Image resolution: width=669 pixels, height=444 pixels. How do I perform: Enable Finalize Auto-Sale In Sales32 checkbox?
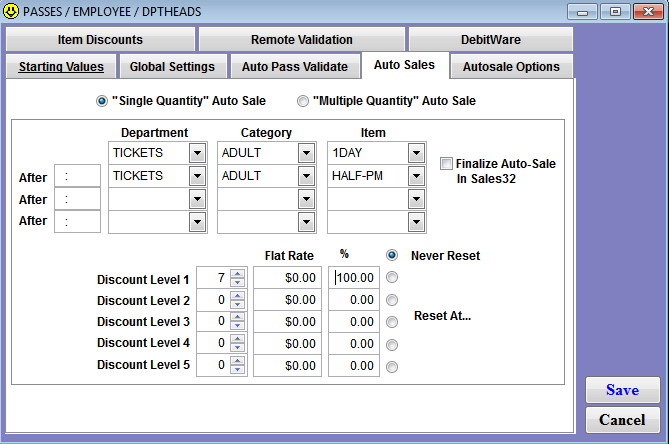pyautogui.click(x=446, y=163)
